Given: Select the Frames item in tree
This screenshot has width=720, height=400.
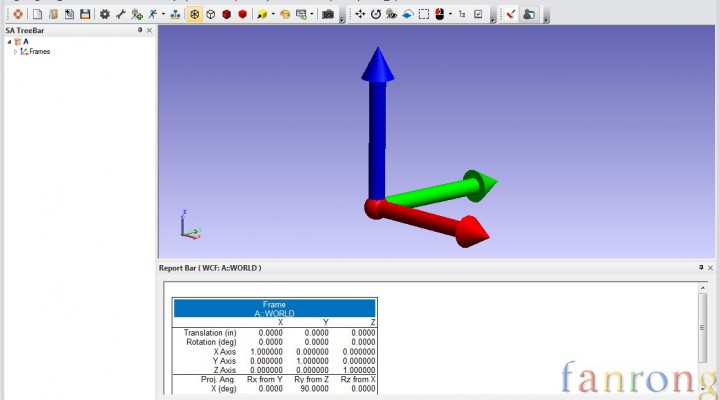Looking at the screenshot, I should pos(39,51).
